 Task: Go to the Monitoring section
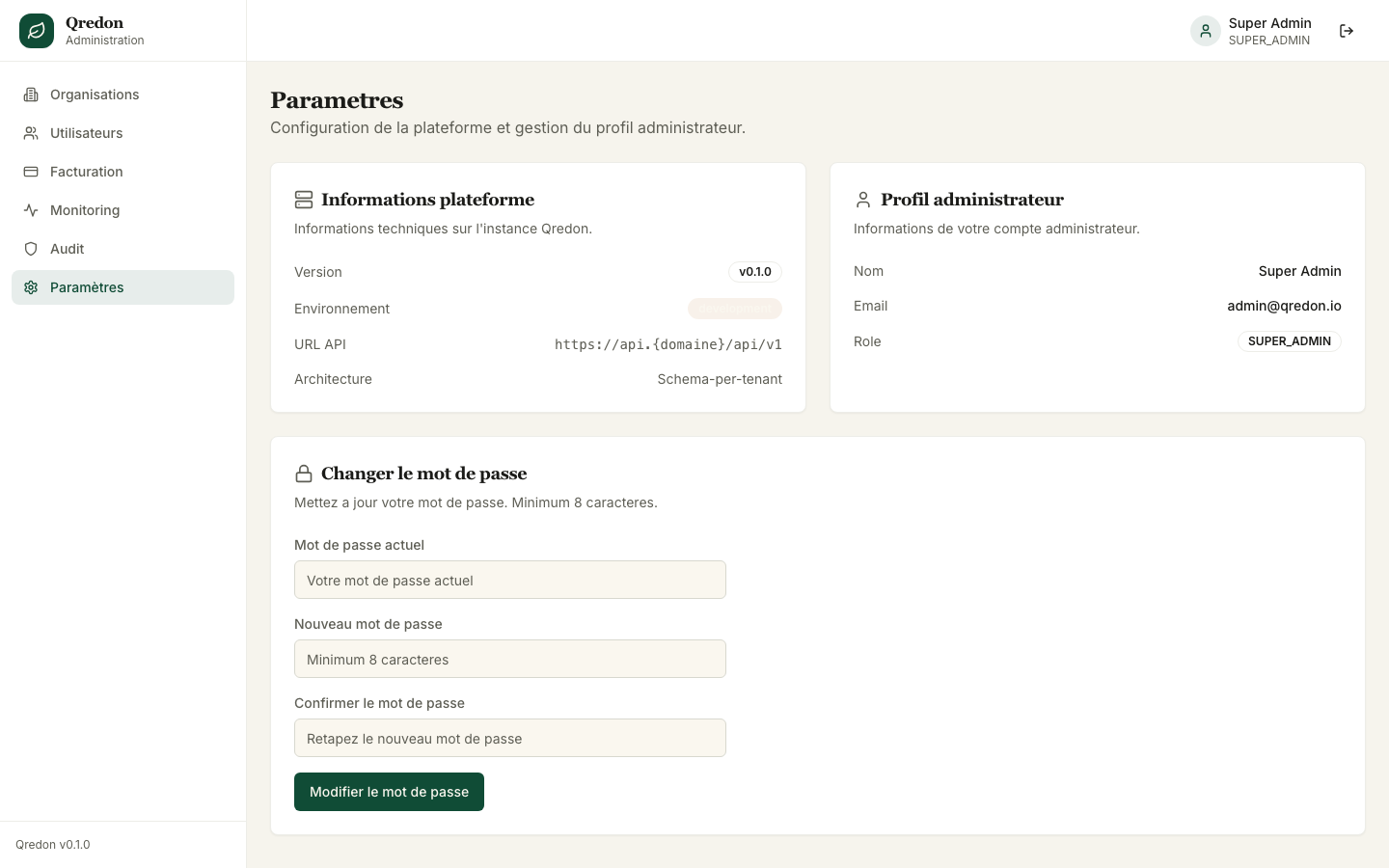123,210
